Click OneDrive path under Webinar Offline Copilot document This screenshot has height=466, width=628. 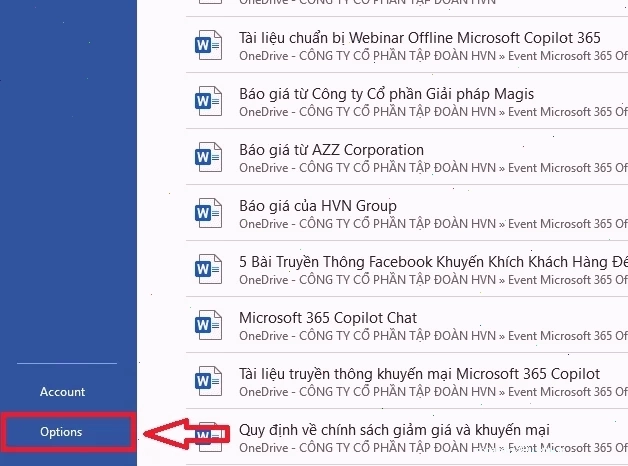433,56
